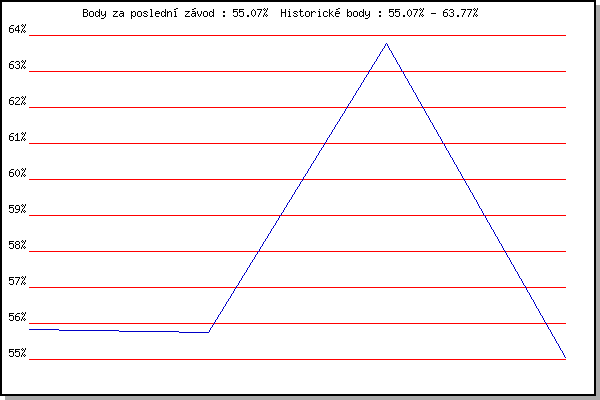Click the 61% axis label
The image size is (600, 400).
pos(17,137)
